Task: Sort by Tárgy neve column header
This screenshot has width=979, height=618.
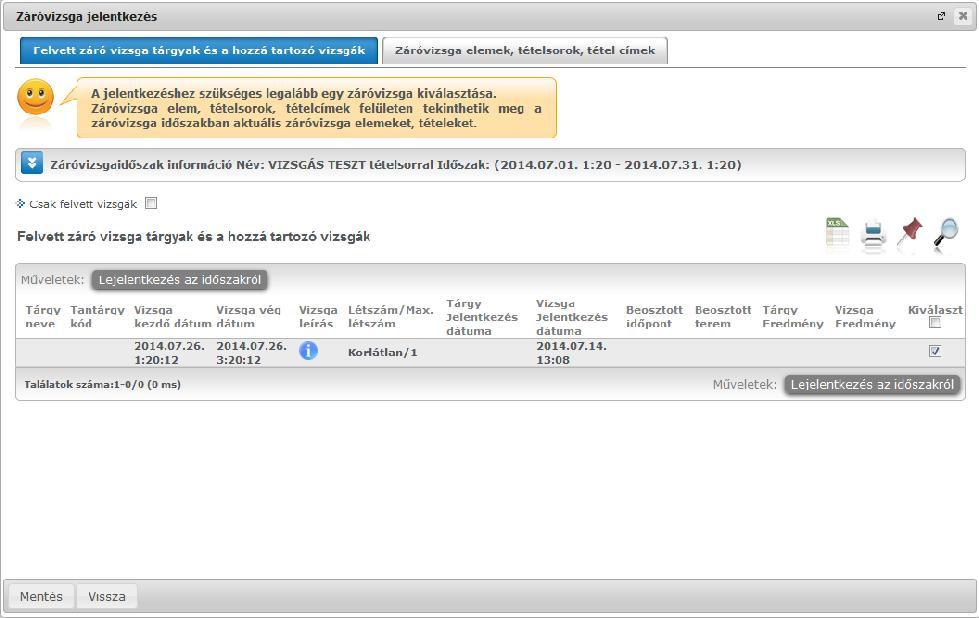Action: (43, 316)
